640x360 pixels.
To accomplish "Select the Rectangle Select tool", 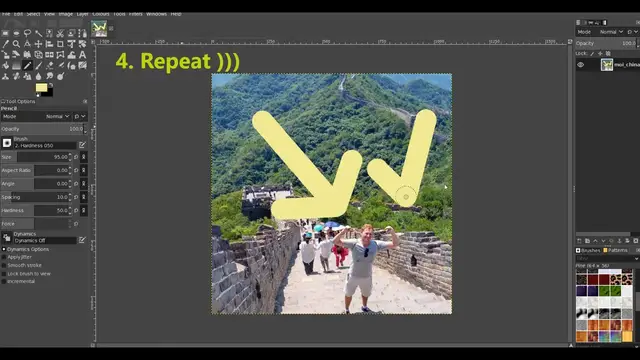I will click(x=5, y=33).
